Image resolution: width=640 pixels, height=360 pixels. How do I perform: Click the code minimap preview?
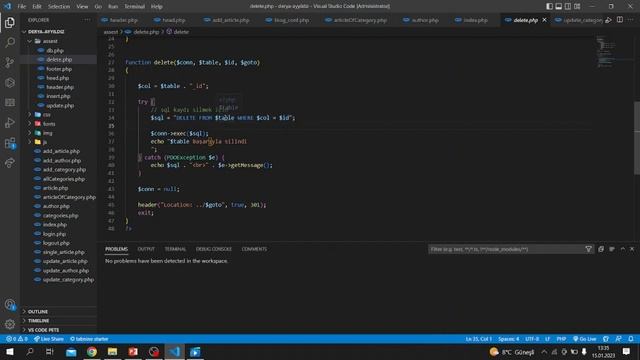pyautogui.click(x=607, y=52)
